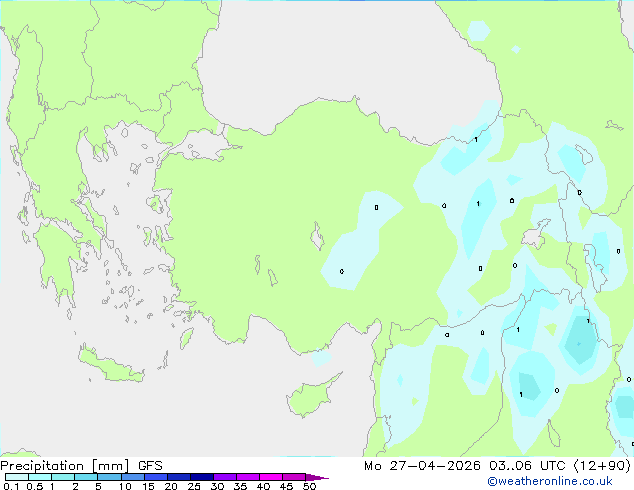Click the '40' legend scale label
This screenshot has width=634, height=490.
263,486
